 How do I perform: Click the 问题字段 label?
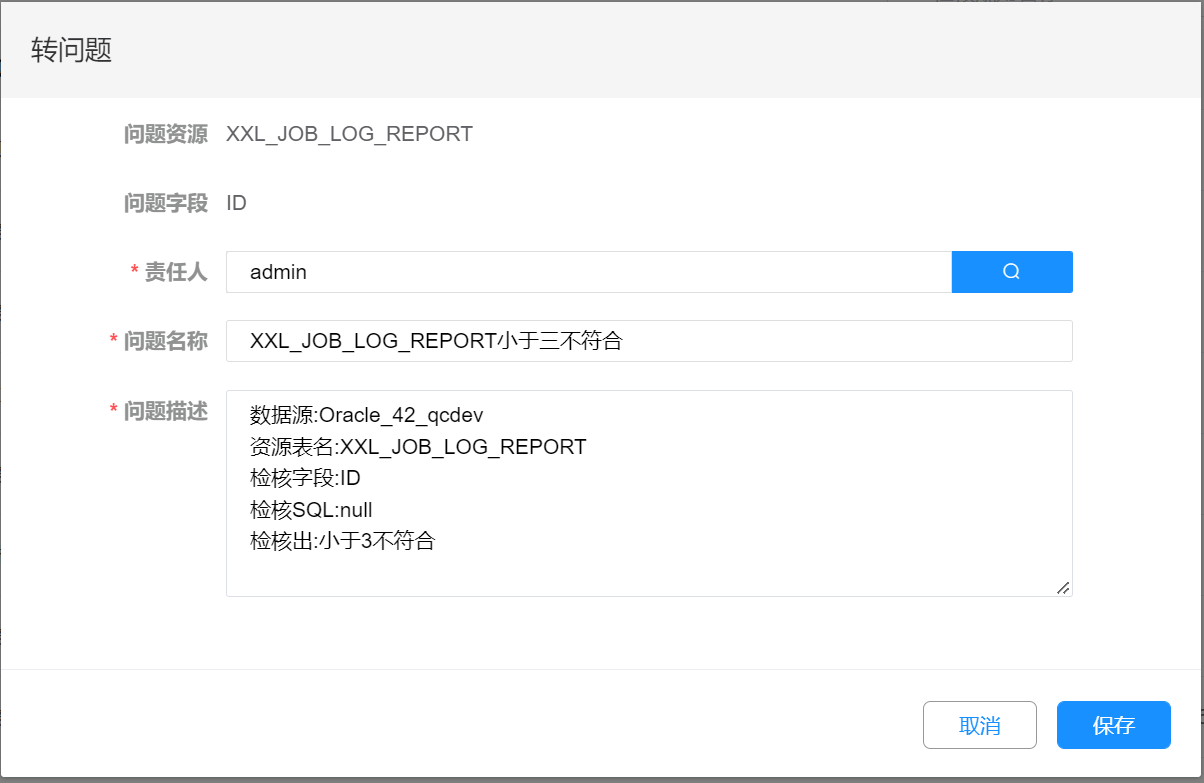pyautogui.click(x=166, y=203)
